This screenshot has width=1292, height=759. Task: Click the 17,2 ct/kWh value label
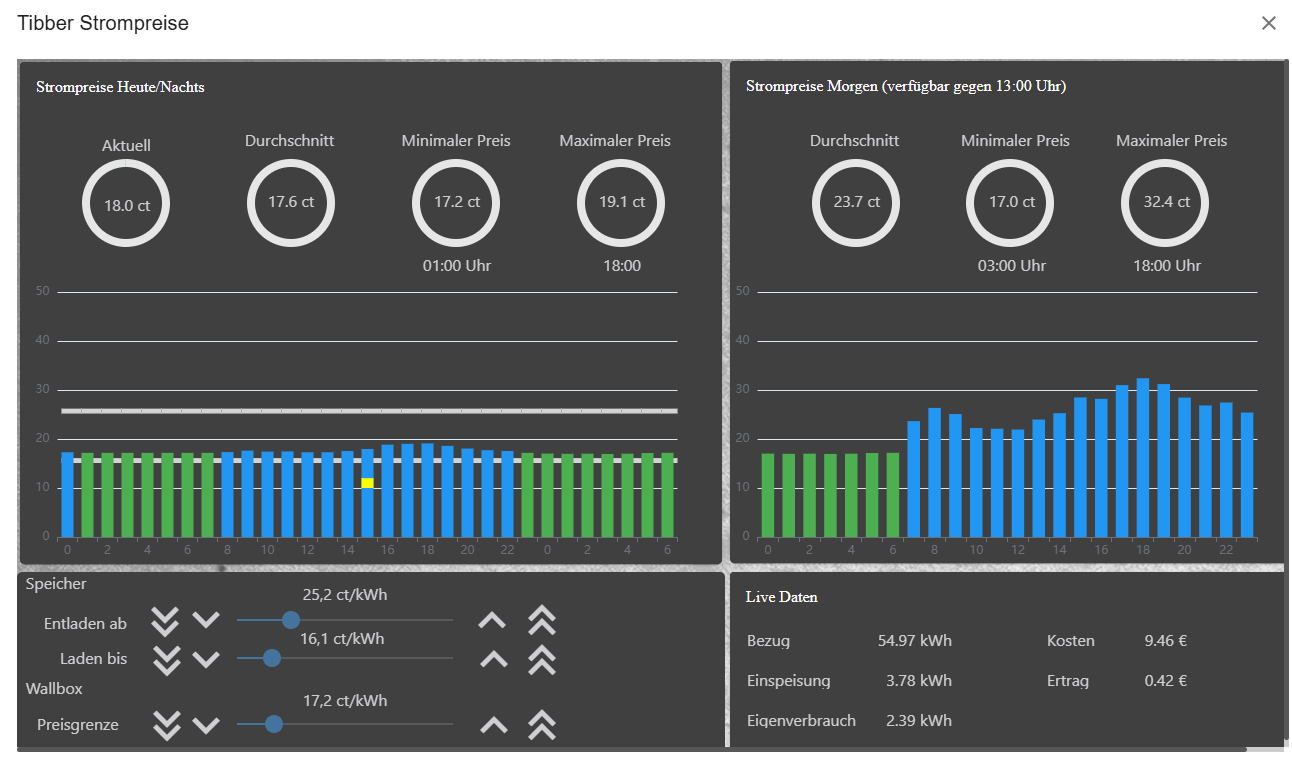pos(345,701)
